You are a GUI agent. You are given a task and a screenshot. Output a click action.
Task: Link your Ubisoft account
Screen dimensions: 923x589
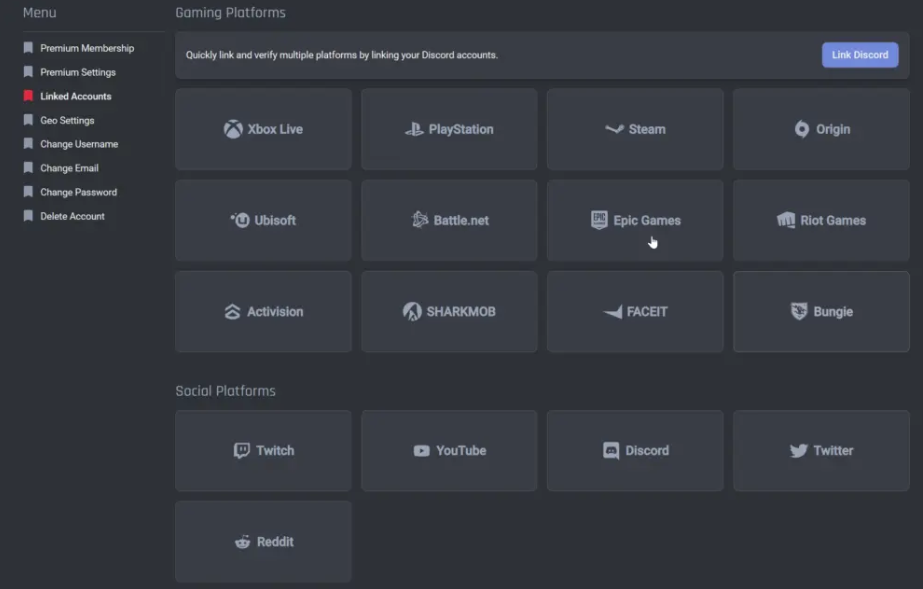263,220
